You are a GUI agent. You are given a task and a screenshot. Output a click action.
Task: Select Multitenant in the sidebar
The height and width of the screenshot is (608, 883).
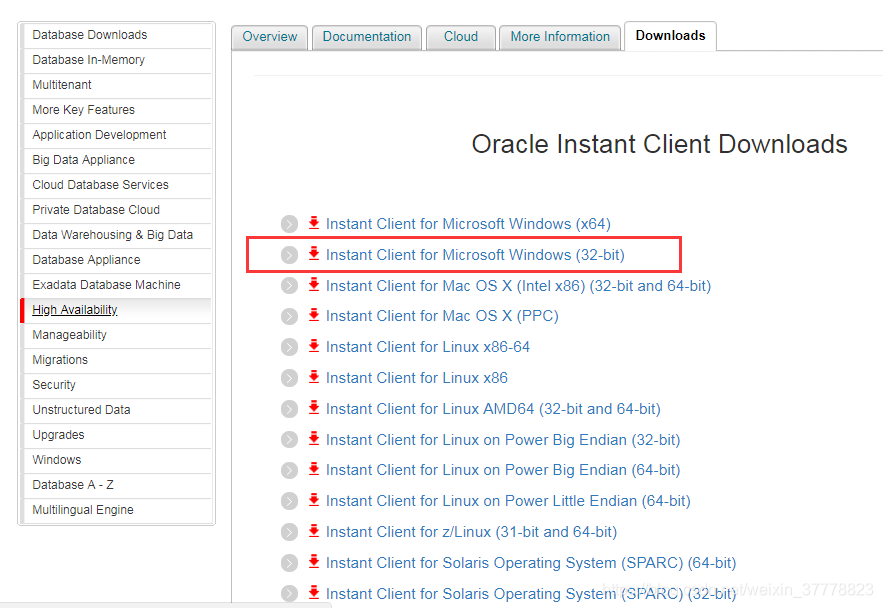pyautogui.click(x=117, y=85)
